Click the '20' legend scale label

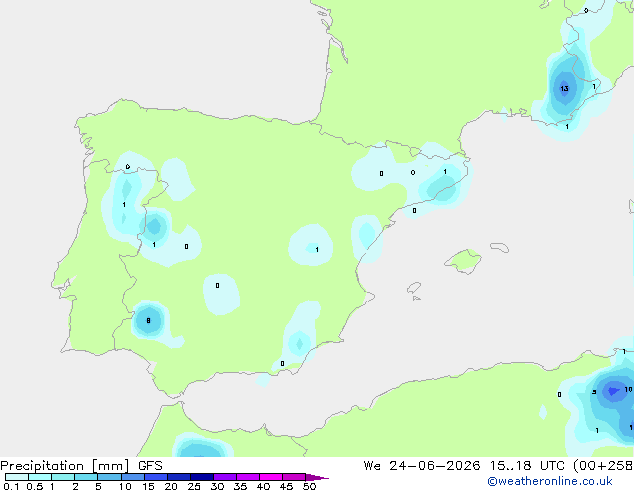pos(171,486)
